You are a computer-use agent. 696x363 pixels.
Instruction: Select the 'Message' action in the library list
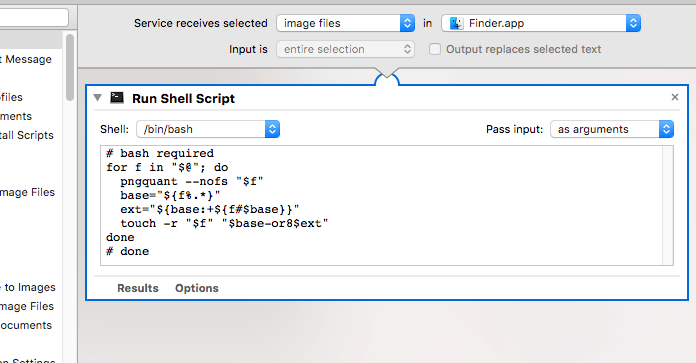[x=26, y=59]
